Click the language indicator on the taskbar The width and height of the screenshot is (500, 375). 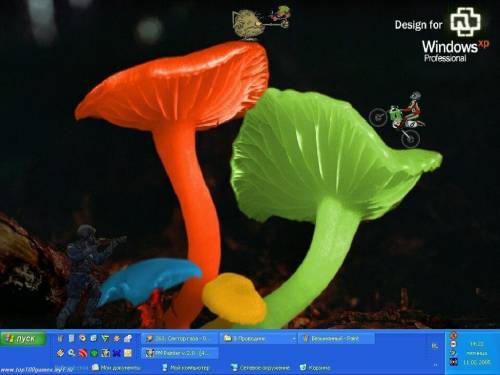point(435,346)
